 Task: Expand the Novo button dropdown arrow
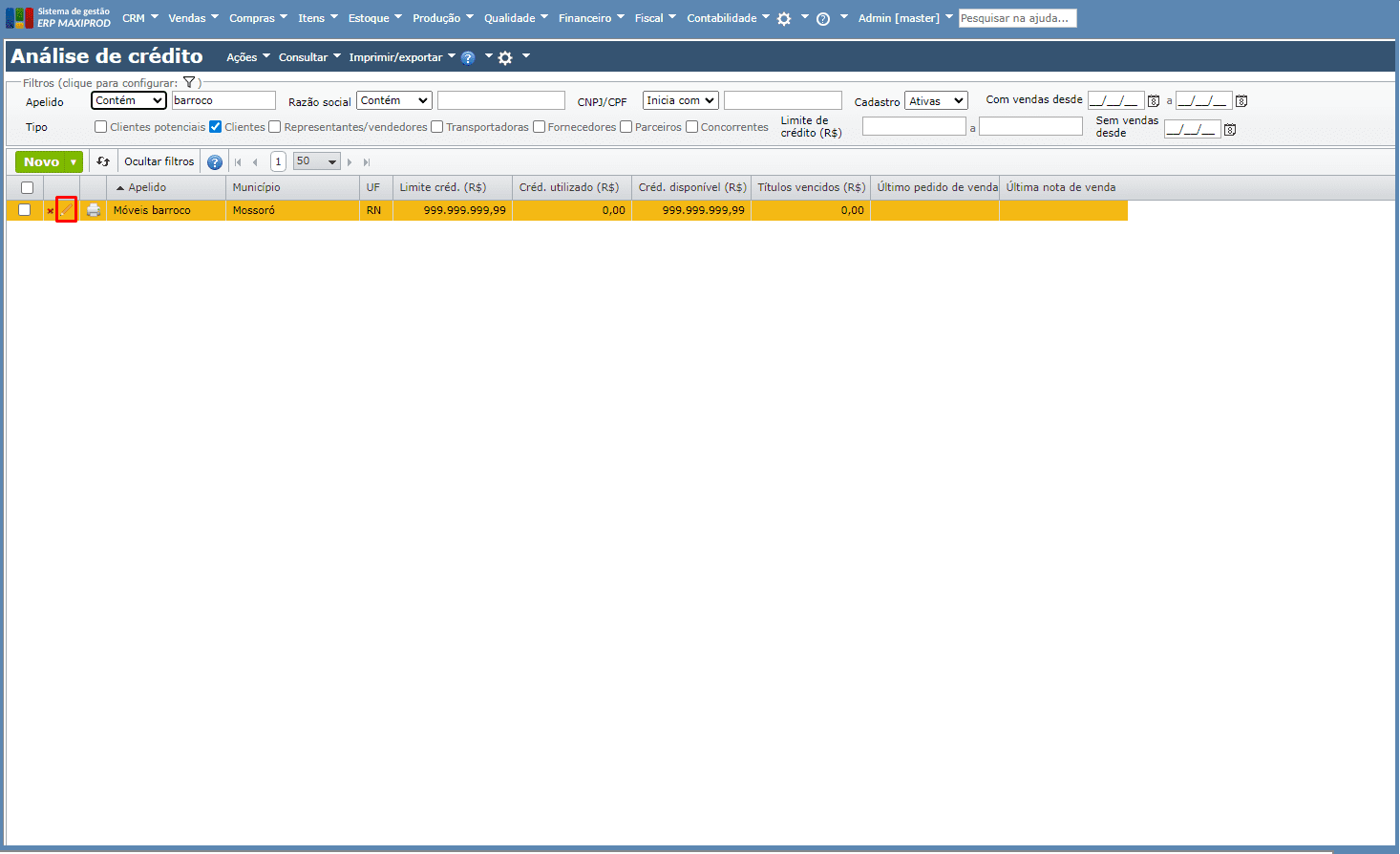click(74, 162)
